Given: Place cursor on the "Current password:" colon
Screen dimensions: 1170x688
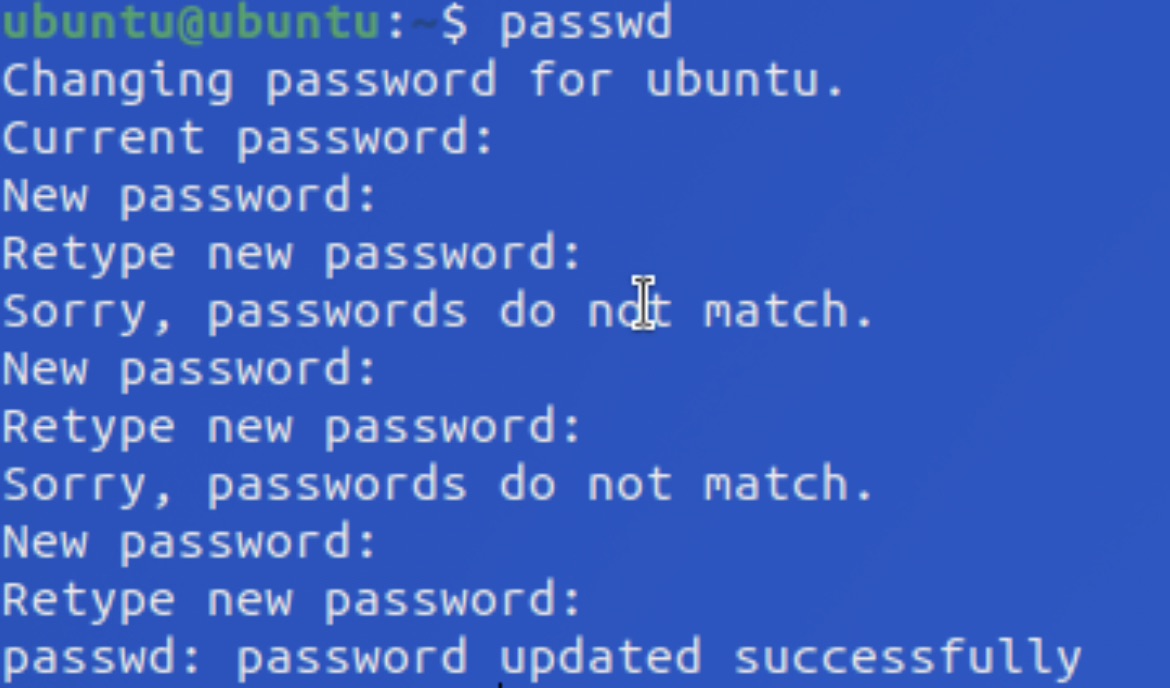Looking at the screenshot, I should pos(485,139).
